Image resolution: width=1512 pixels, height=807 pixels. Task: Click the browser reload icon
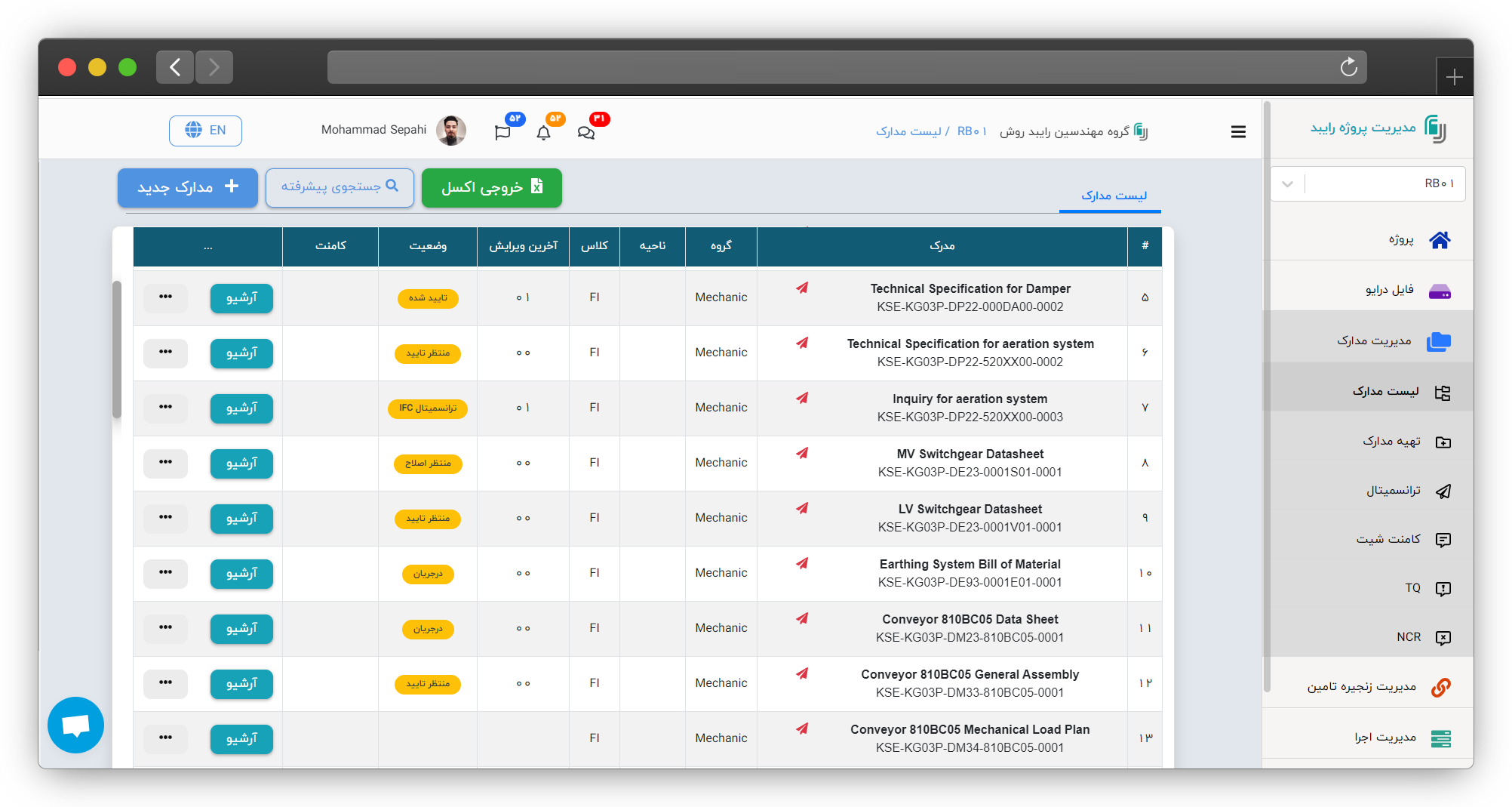pos(1349,67)
